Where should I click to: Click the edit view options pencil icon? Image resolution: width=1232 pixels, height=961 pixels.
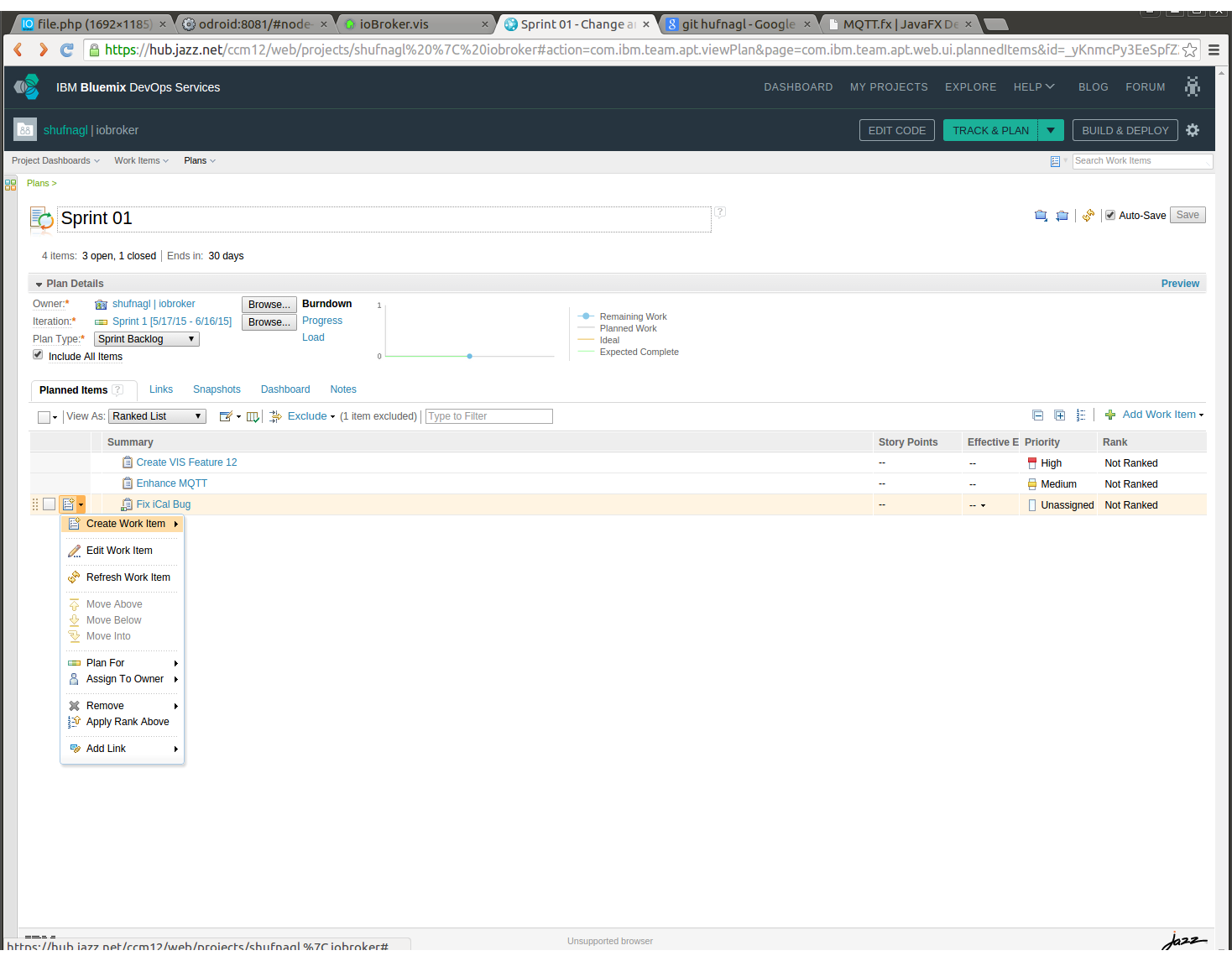coord(226,416)
